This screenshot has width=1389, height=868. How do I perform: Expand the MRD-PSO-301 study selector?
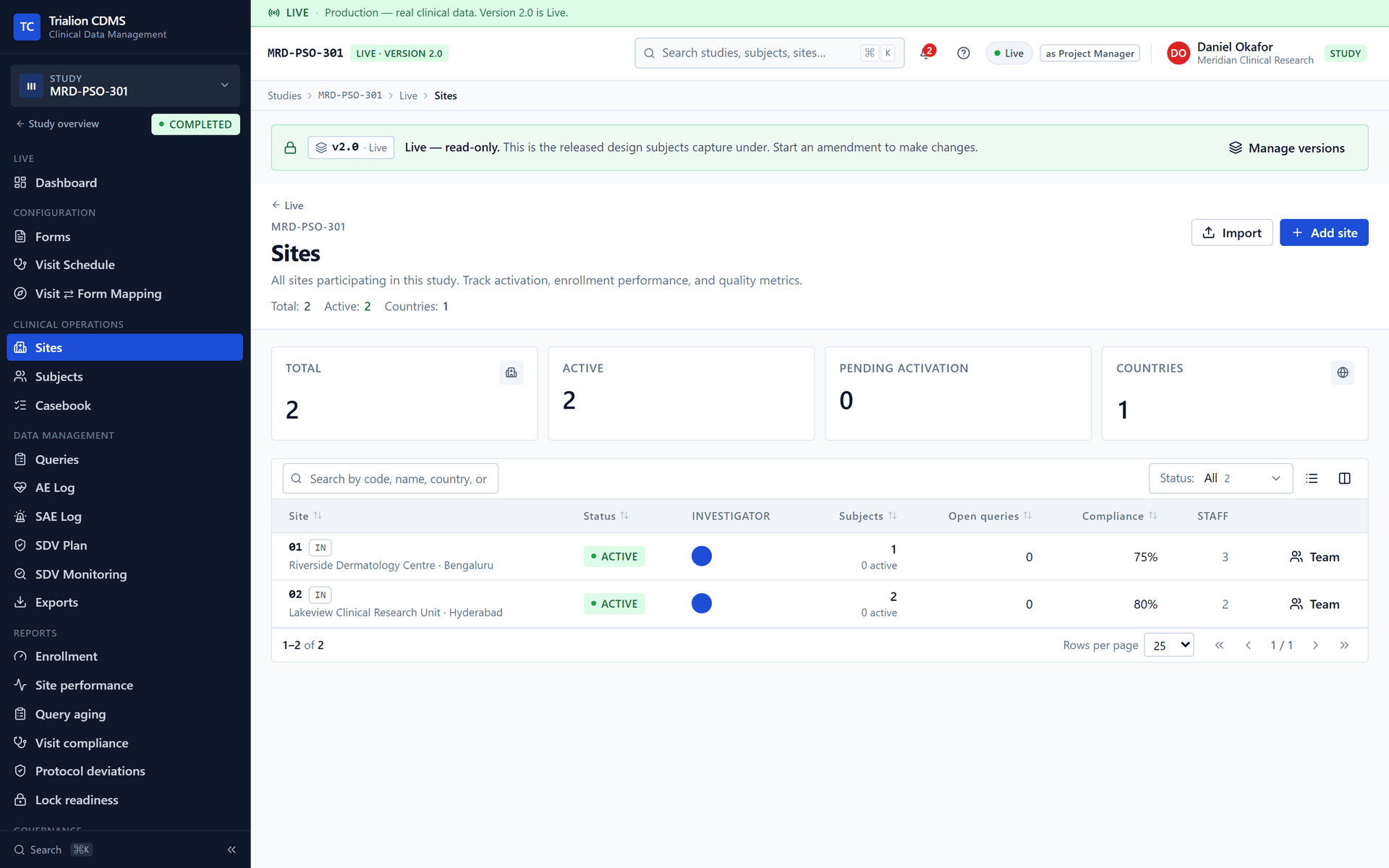(x=125, y=85)
